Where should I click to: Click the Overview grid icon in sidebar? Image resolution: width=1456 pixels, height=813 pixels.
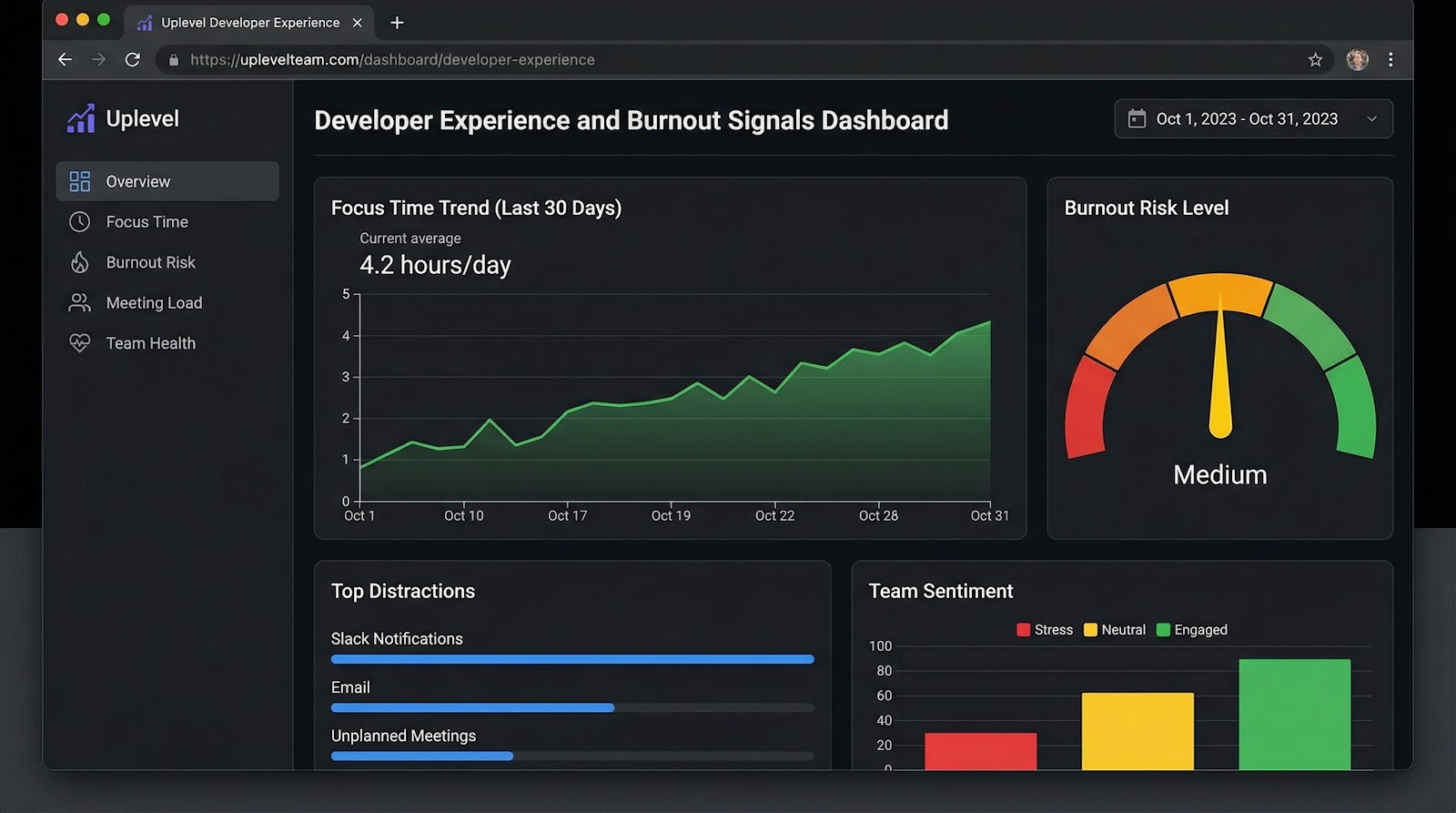coord(80,181)
